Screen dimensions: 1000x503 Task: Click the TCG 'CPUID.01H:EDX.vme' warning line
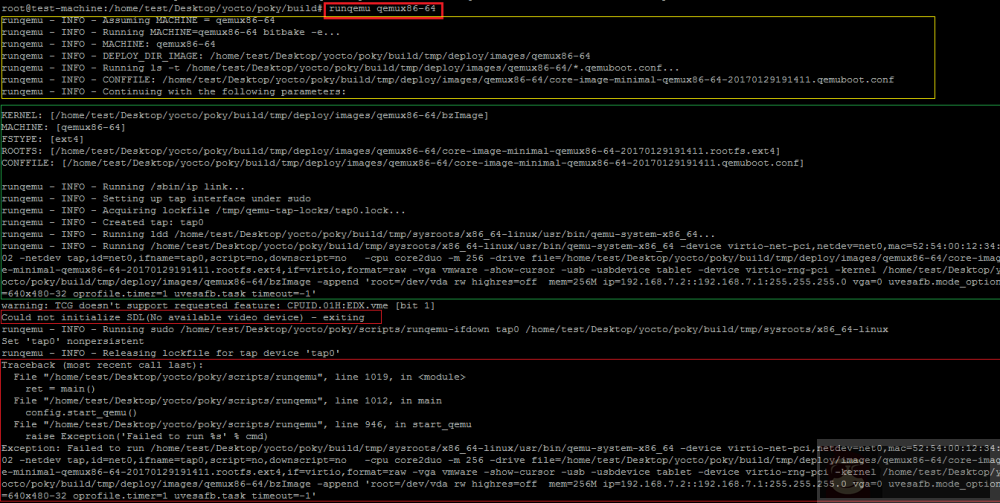218,306
